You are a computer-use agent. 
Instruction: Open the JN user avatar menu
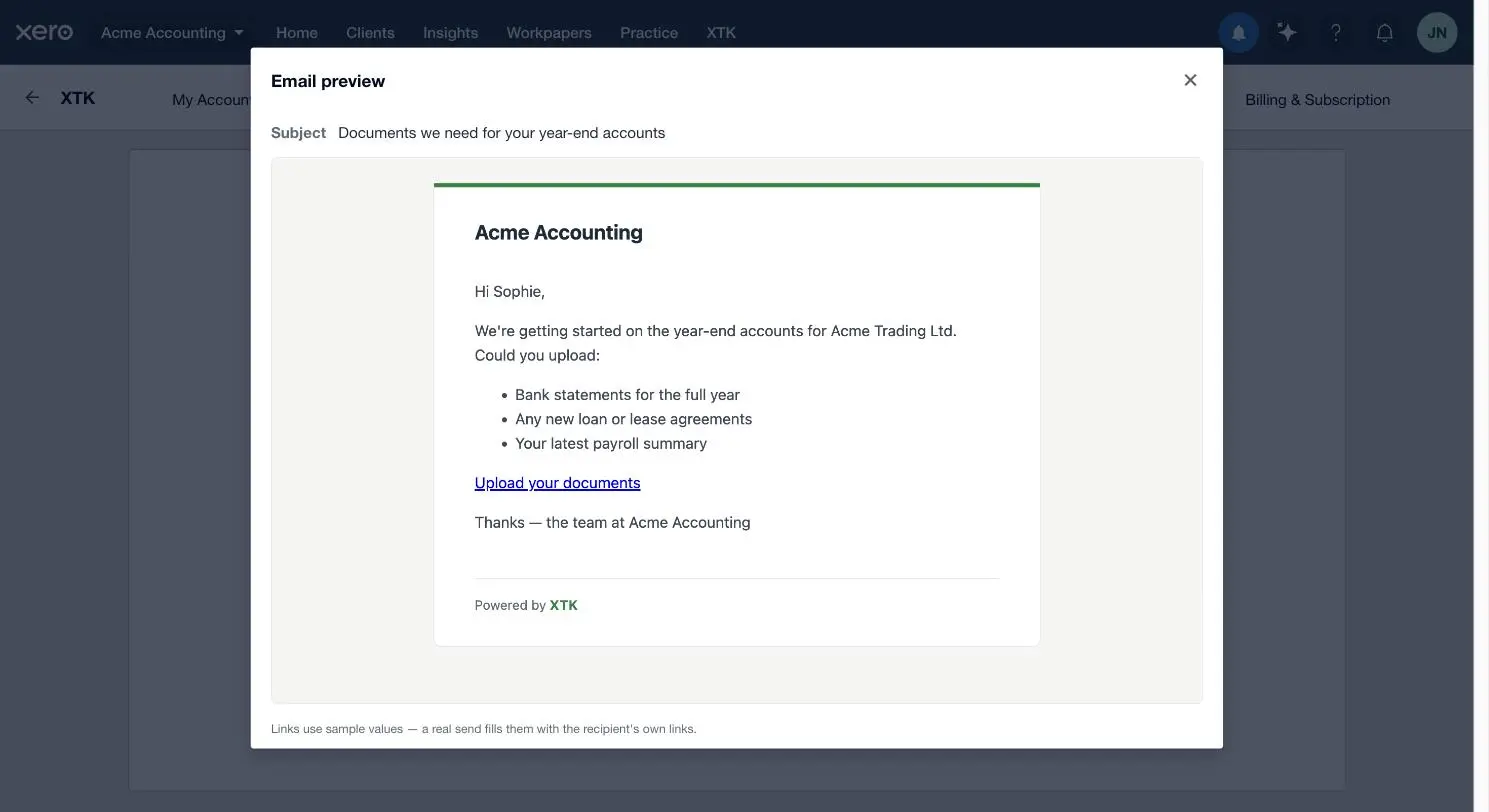[1437, 33]
